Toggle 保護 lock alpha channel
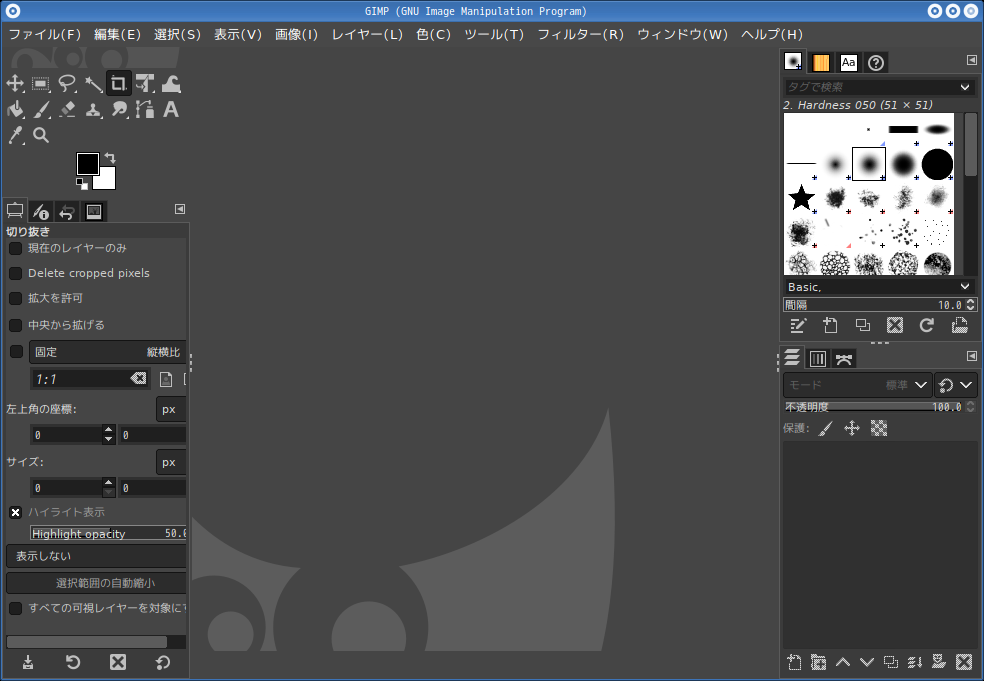Image resolution: width=984 pixels, height=681 pixels. pyautogui.click(x=879, y=429)
